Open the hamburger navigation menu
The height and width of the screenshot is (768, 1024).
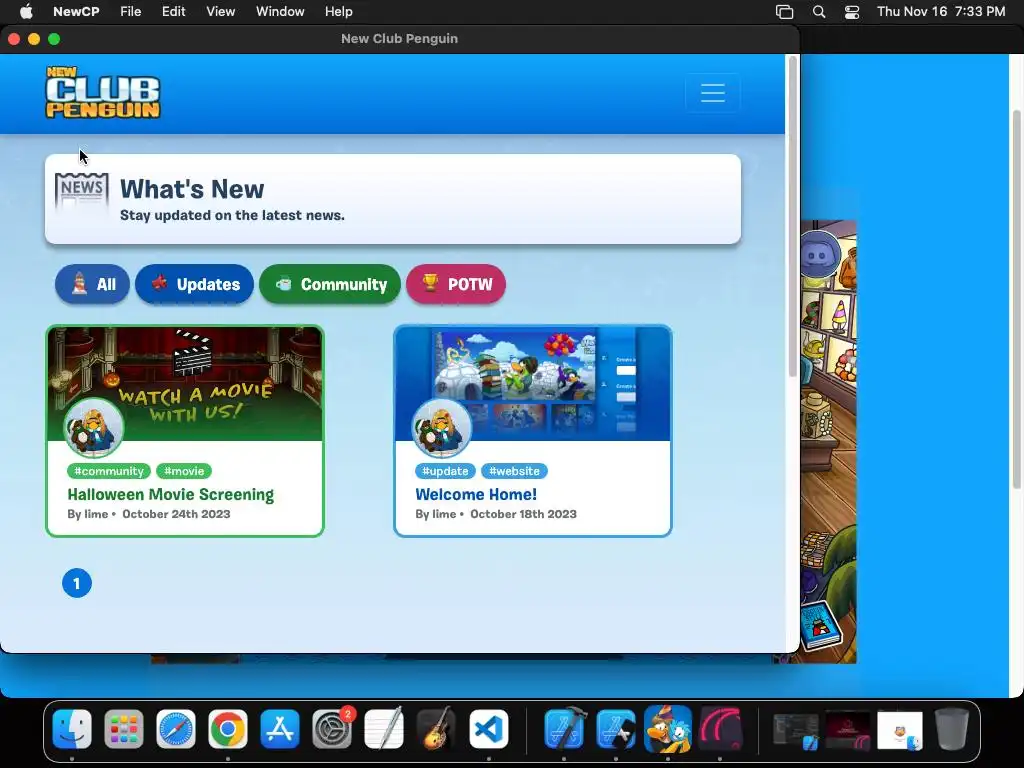coord(712,93)
